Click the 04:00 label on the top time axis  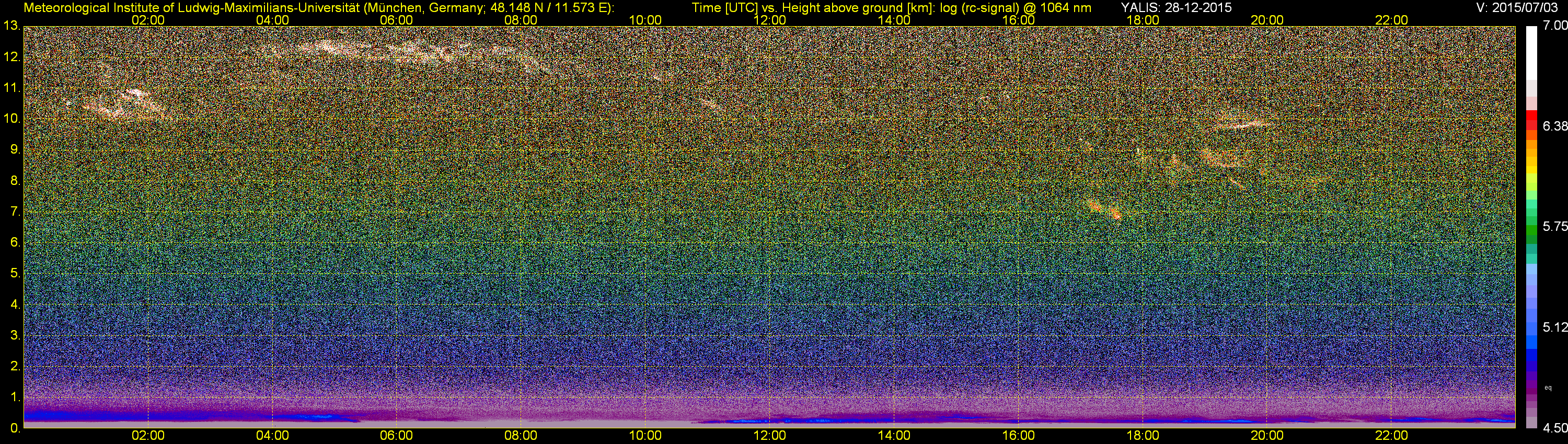coord(272,20)
